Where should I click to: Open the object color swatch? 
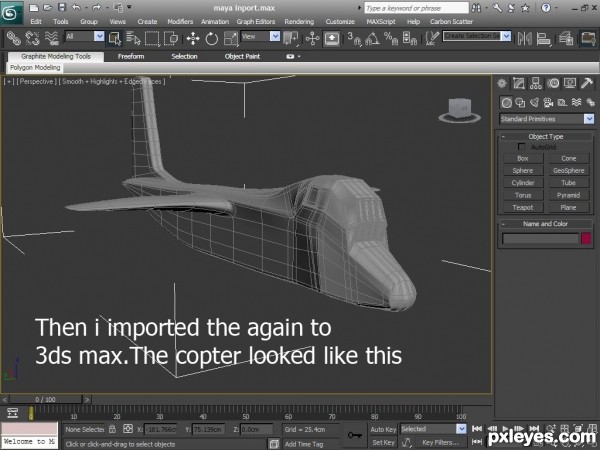coord(586,238)
